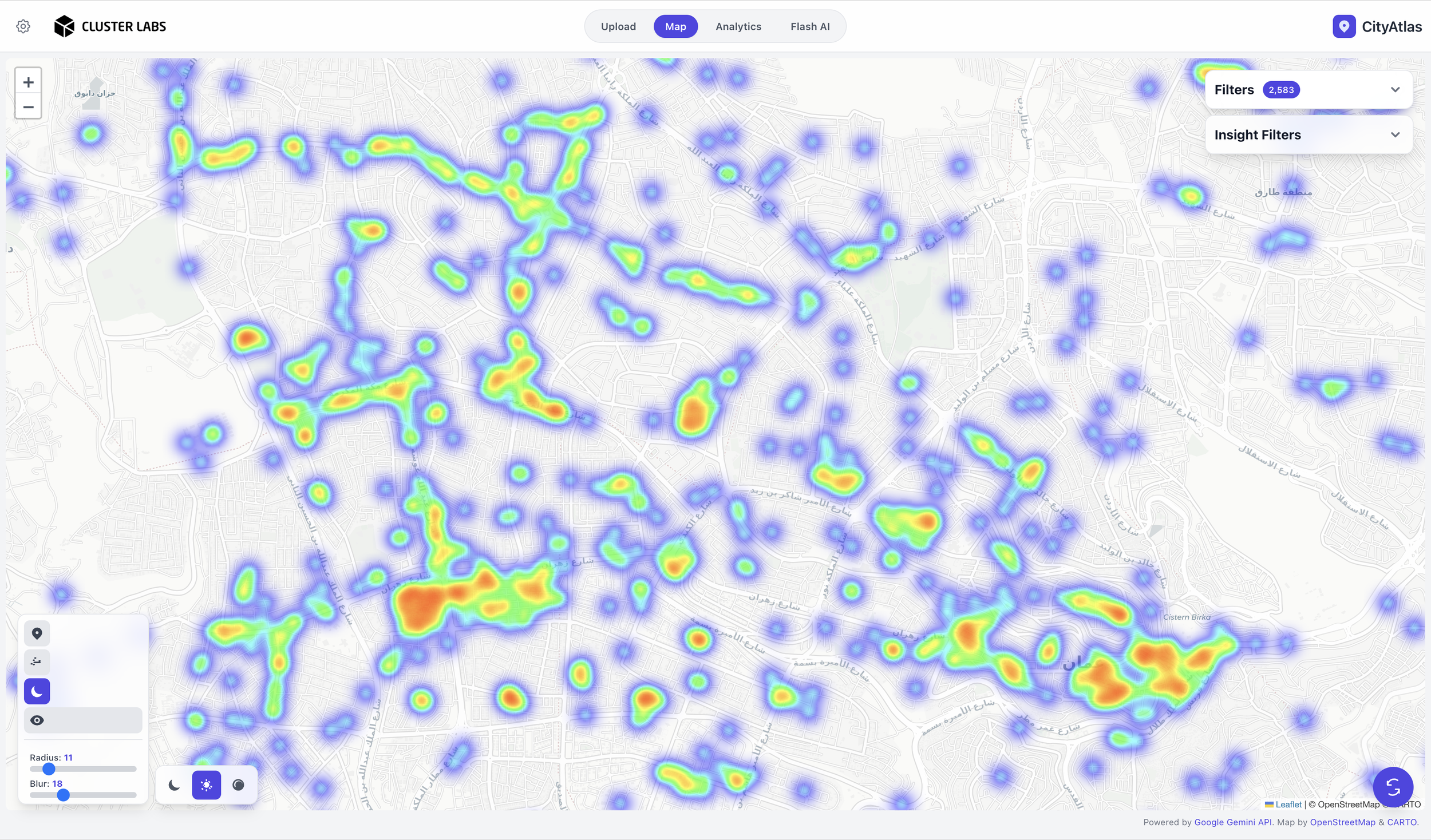Select the sun light map theme
Screen dimensions: 1431x840
207,785
